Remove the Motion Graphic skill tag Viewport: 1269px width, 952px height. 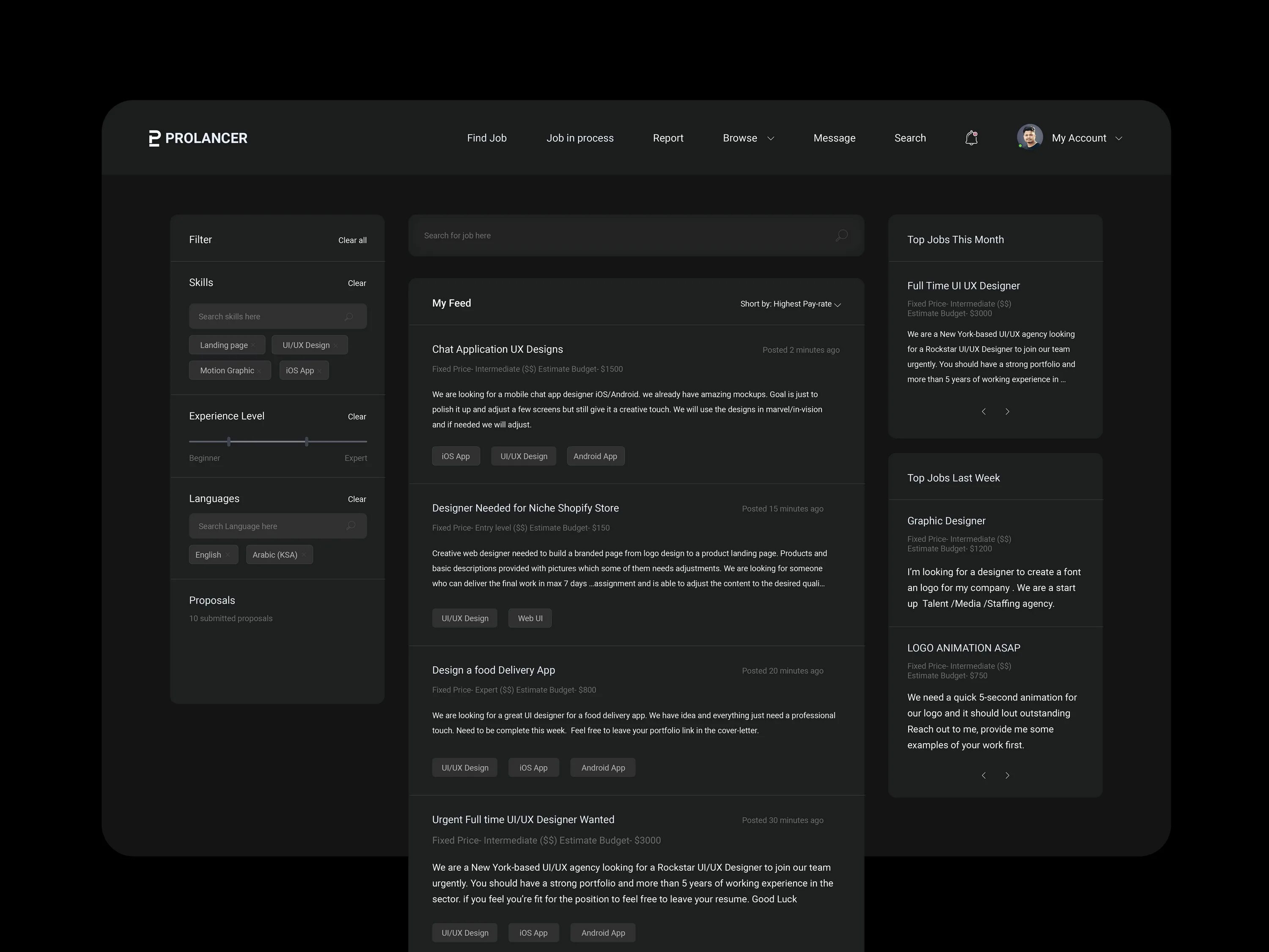(259, 371)
